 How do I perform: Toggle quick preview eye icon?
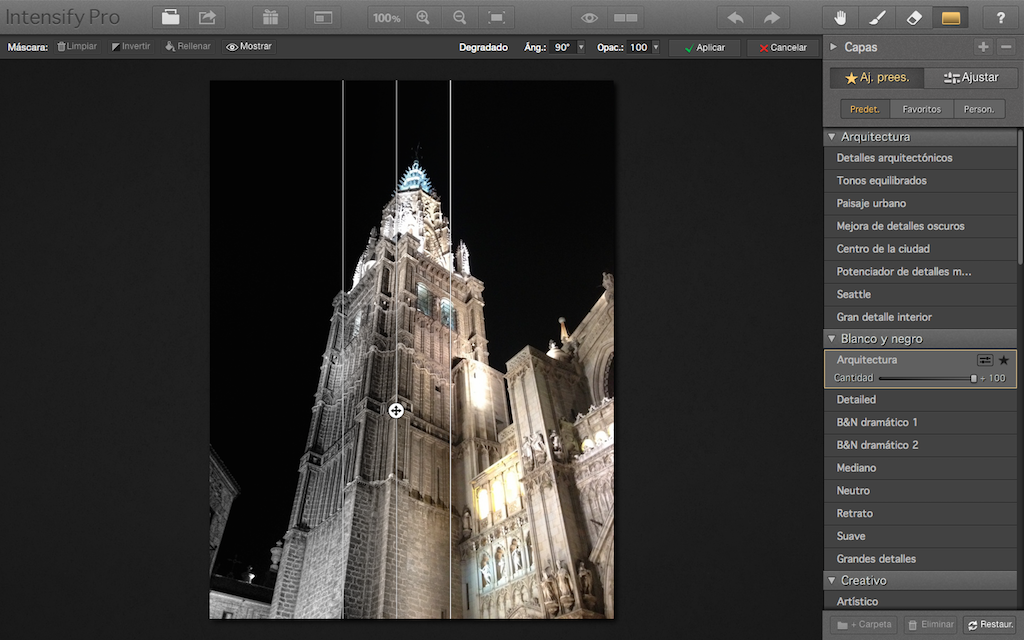[589, 18]
